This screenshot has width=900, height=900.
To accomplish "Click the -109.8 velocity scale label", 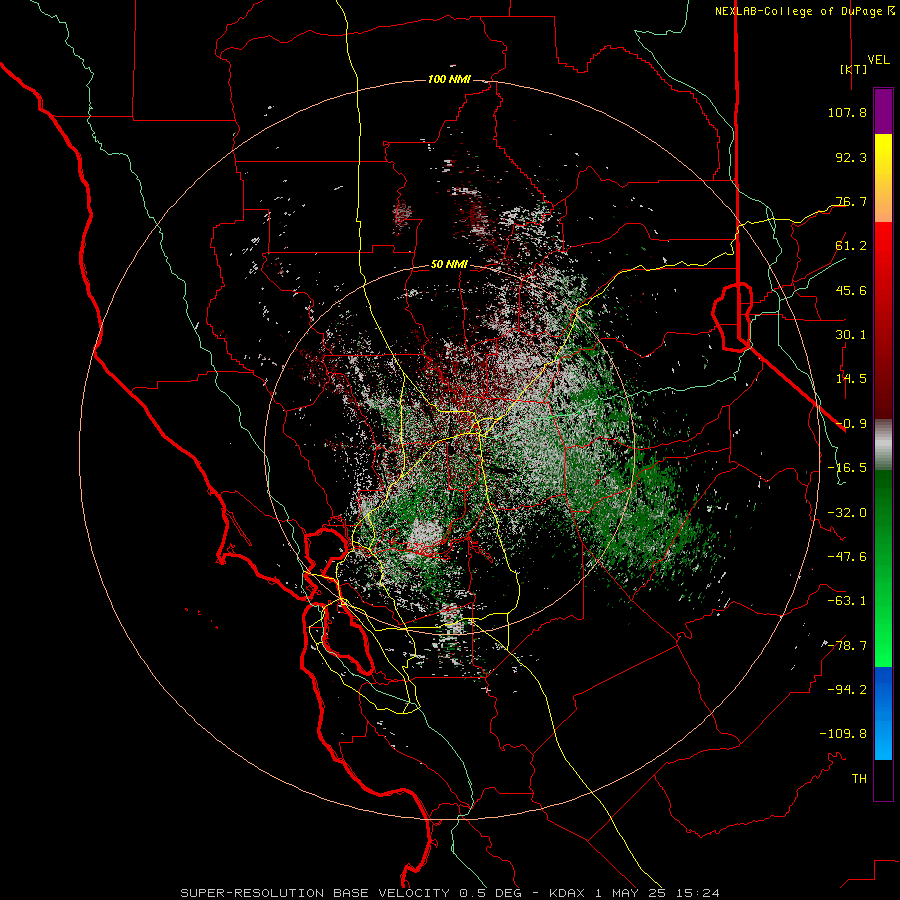I will pos(843,734).
